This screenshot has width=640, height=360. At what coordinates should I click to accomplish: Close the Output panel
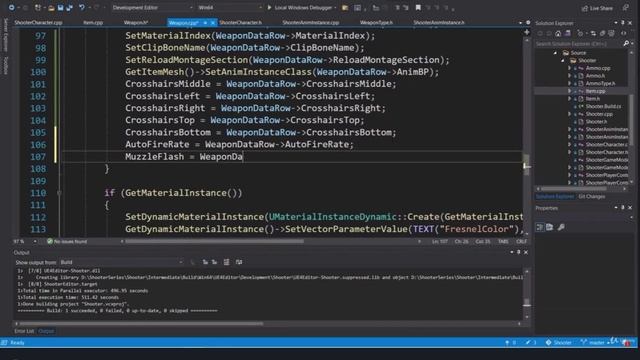pyautogui.click(x=526, y=252)
